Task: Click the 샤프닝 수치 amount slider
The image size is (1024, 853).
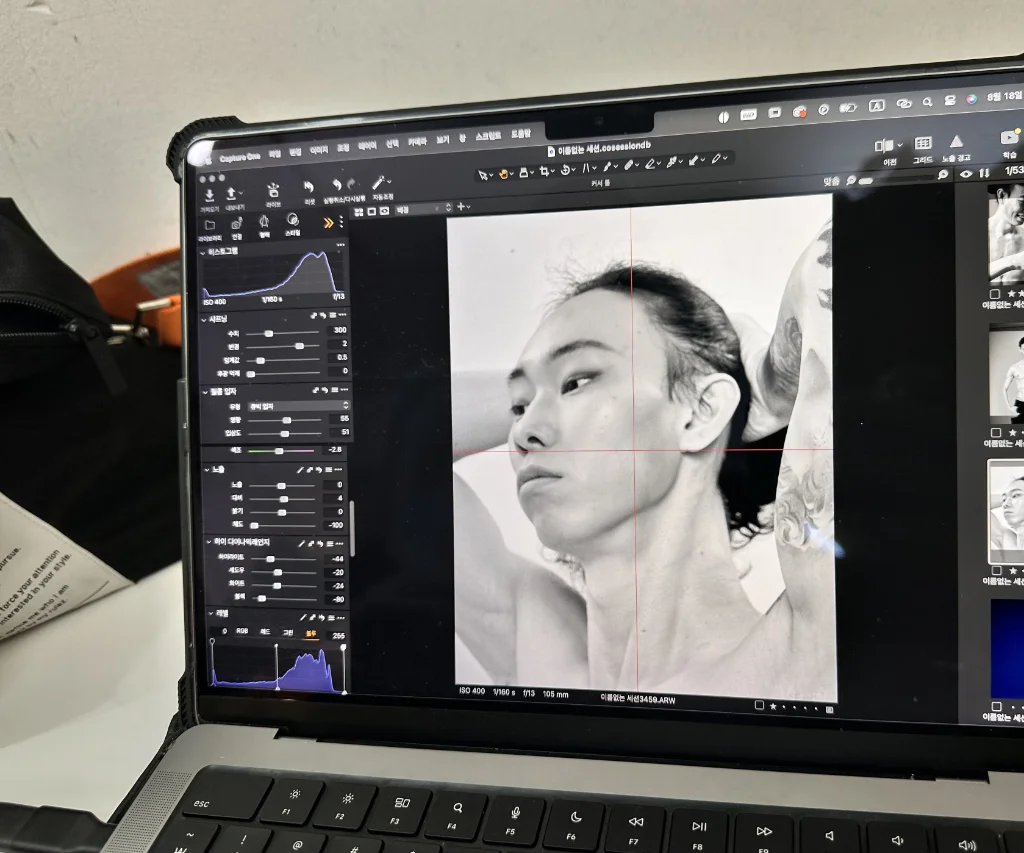Action: [282, 333]
